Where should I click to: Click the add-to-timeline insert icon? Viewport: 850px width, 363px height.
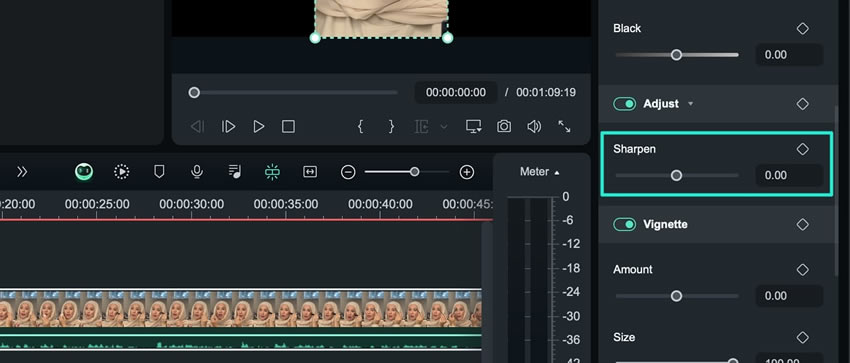[x=422, y=127]
